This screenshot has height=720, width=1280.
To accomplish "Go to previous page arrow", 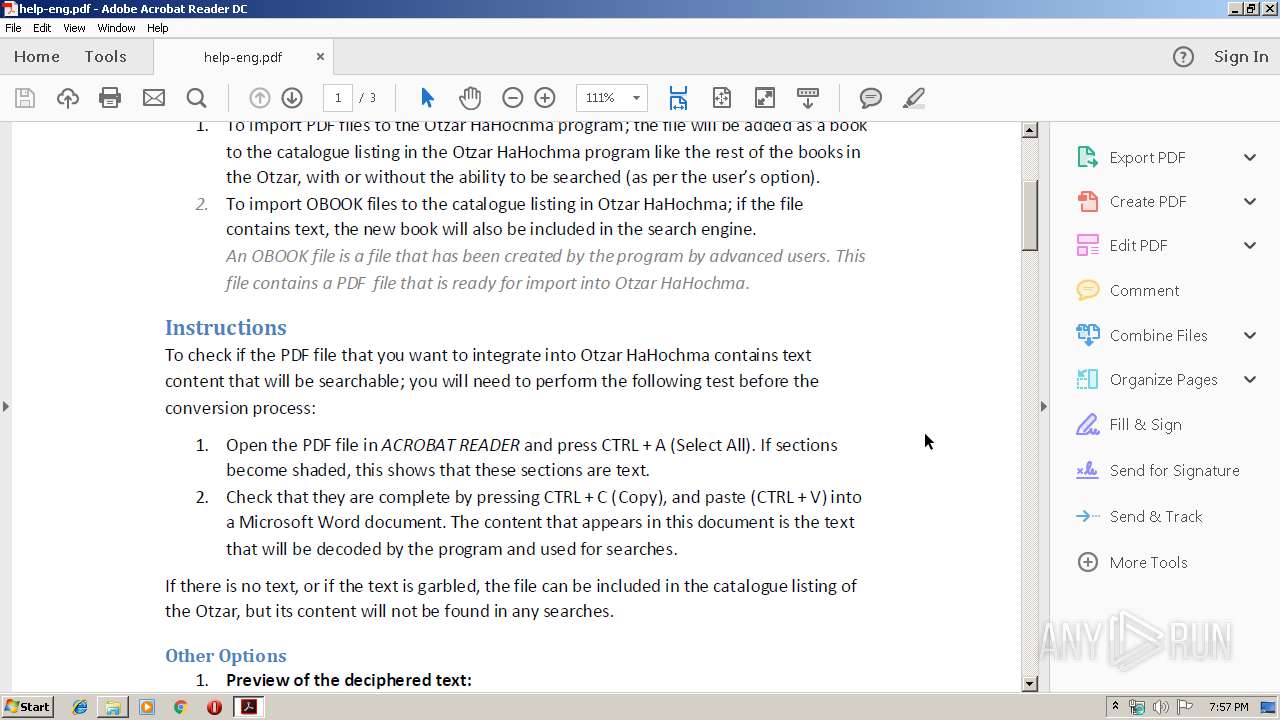I will pyautogui.click(x=259, y=98).
